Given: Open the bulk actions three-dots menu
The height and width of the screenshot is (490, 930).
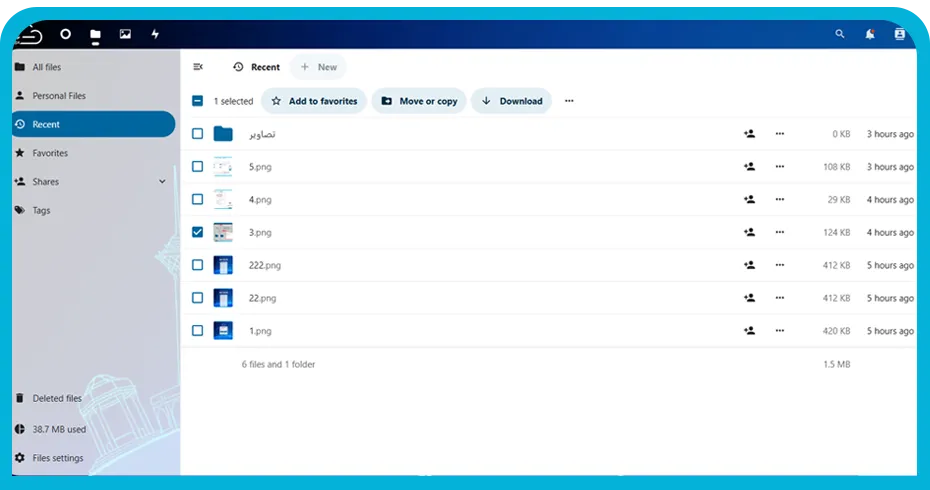Looking at the screenshot, I should (569, 101).
